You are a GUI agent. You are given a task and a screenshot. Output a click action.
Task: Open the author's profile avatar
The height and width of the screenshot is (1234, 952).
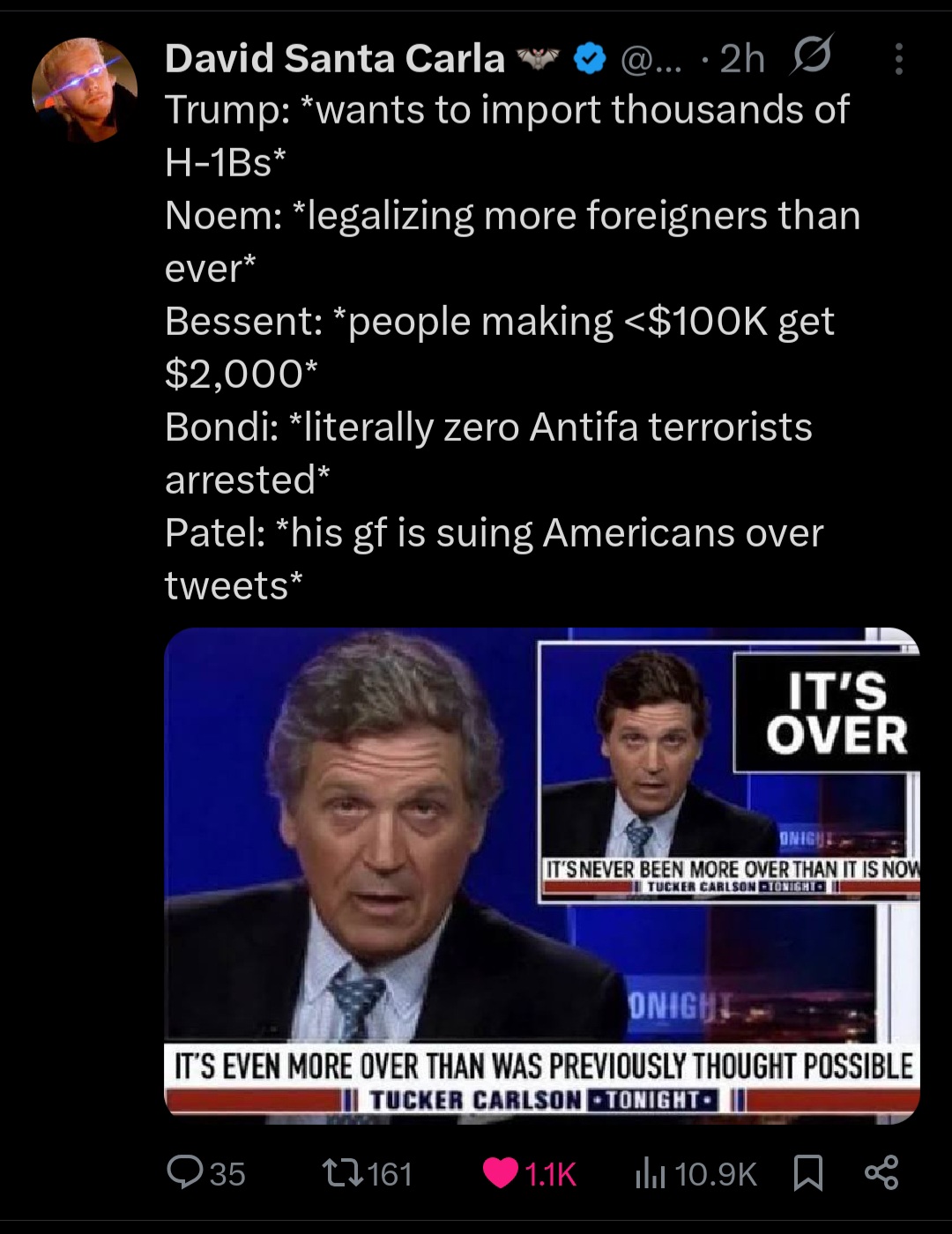pos(85,90)
